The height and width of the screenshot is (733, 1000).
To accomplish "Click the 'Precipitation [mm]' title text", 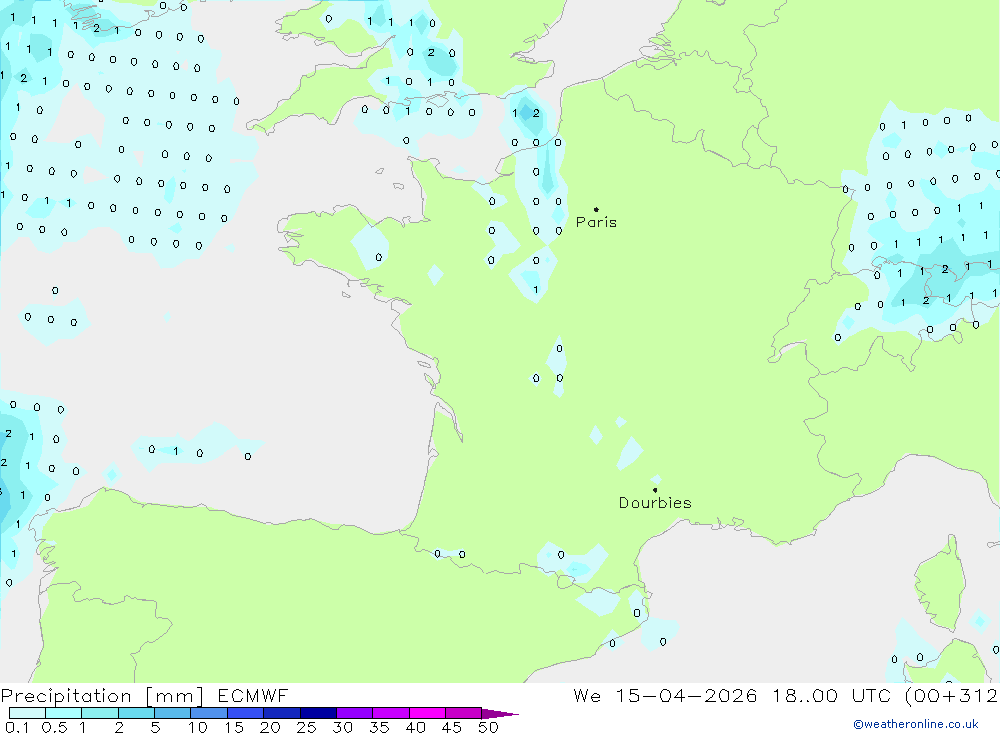I will point(102,695).
